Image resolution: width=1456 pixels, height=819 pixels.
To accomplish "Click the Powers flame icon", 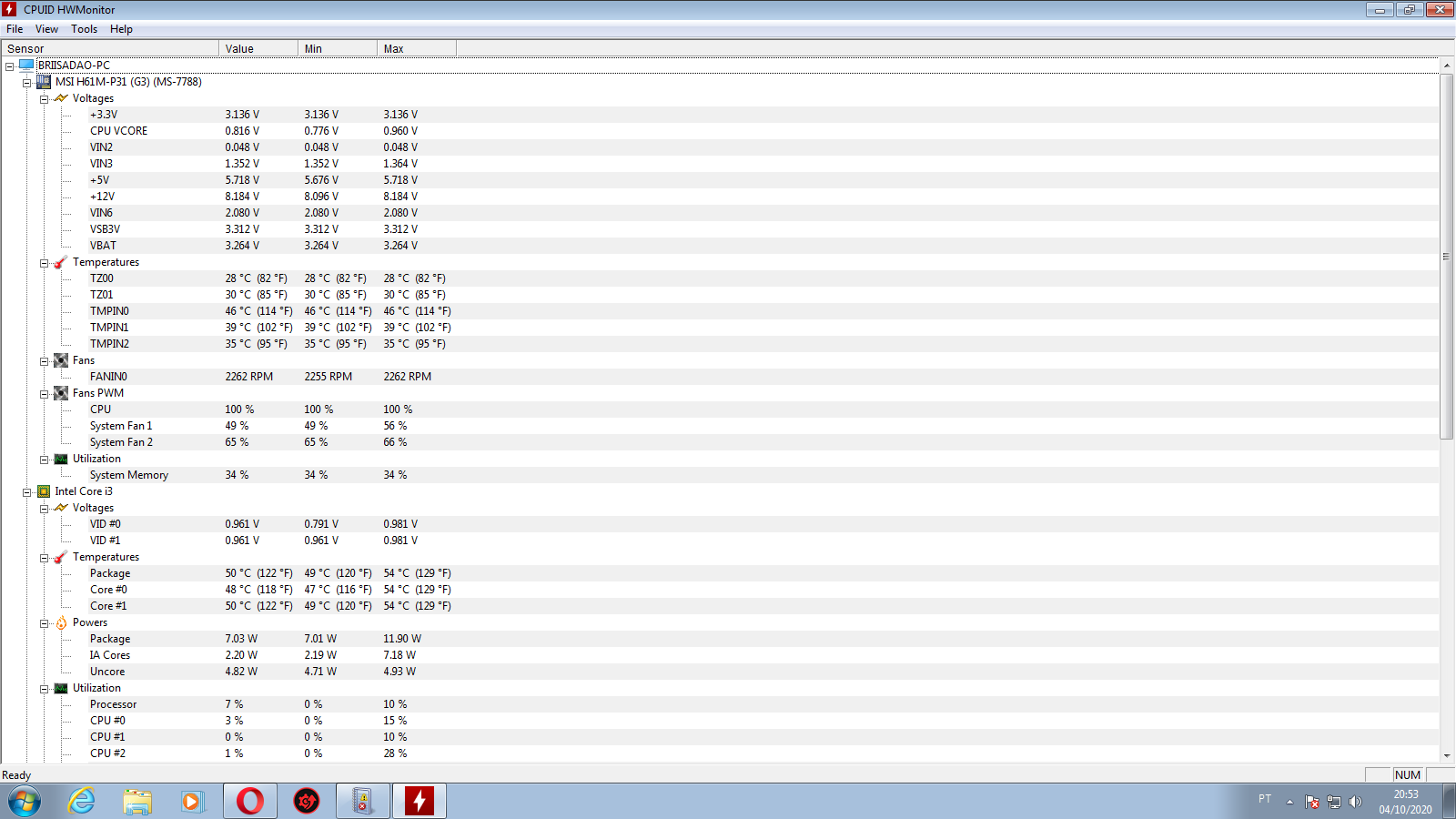I will click(x=61, y=622).
